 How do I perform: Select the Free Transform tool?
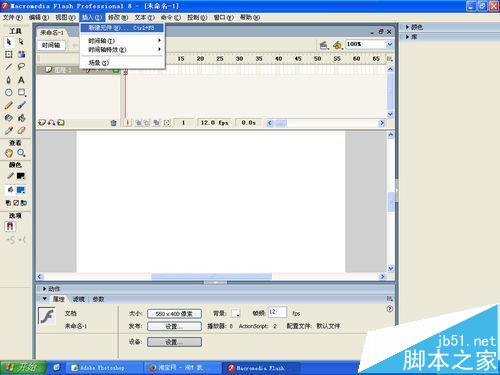coord(9,54)
